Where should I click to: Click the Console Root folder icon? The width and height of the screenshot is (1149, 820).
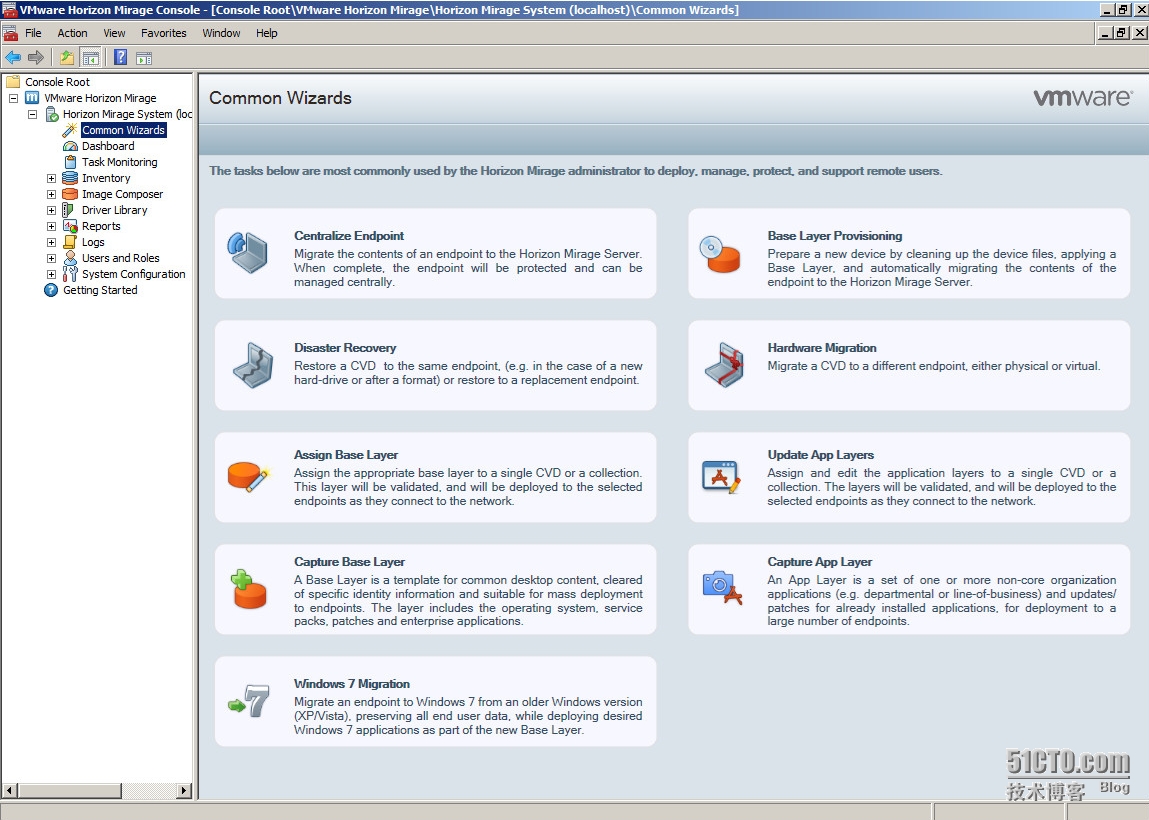point(13,81)
